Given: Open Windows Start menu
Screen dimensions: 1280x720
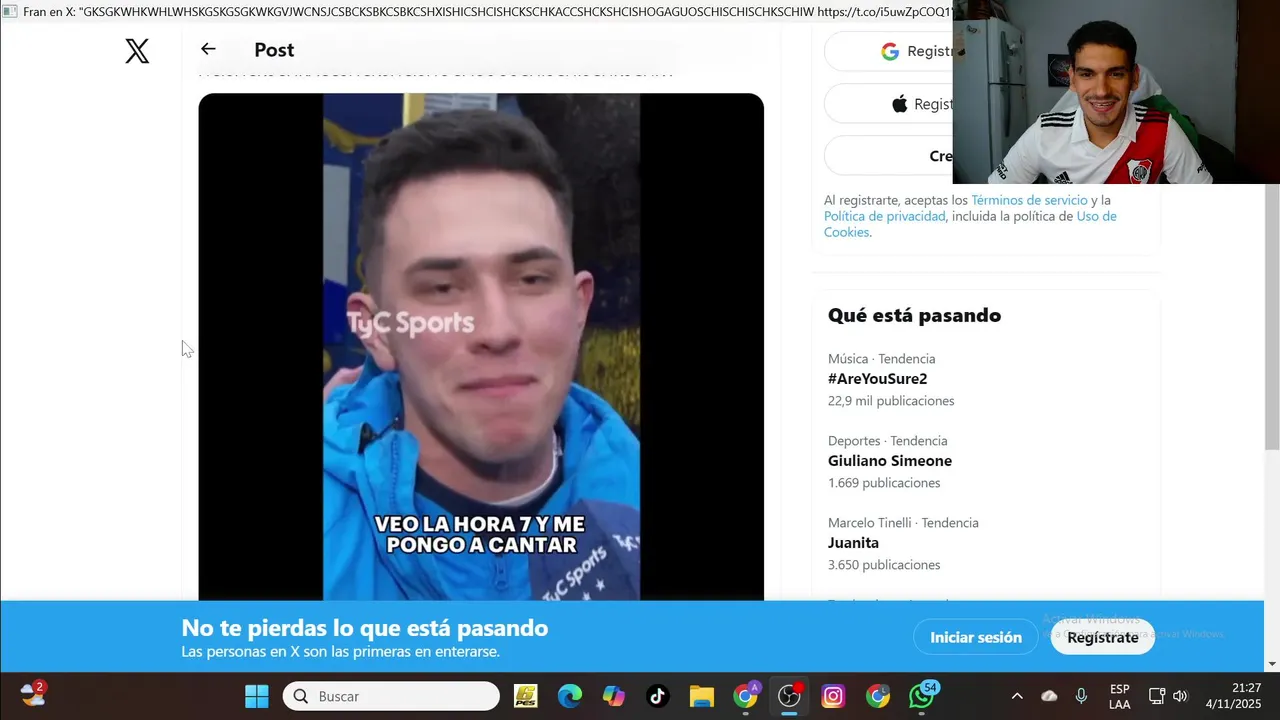Looking at the screenshot, I should 257,696.
